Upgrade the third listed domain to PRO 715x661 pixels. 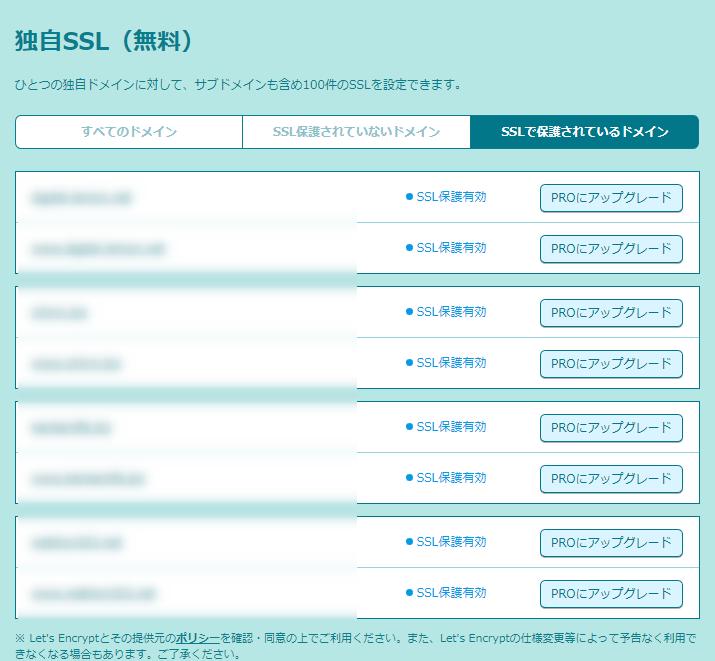point(611,313)
